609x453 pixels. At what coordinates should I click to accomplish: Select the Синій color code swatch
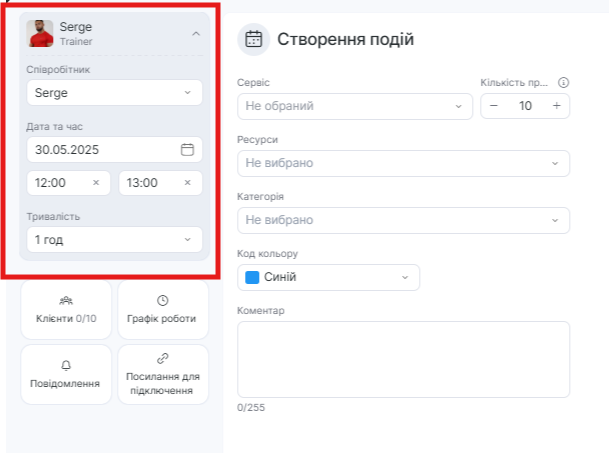[252, 277]
